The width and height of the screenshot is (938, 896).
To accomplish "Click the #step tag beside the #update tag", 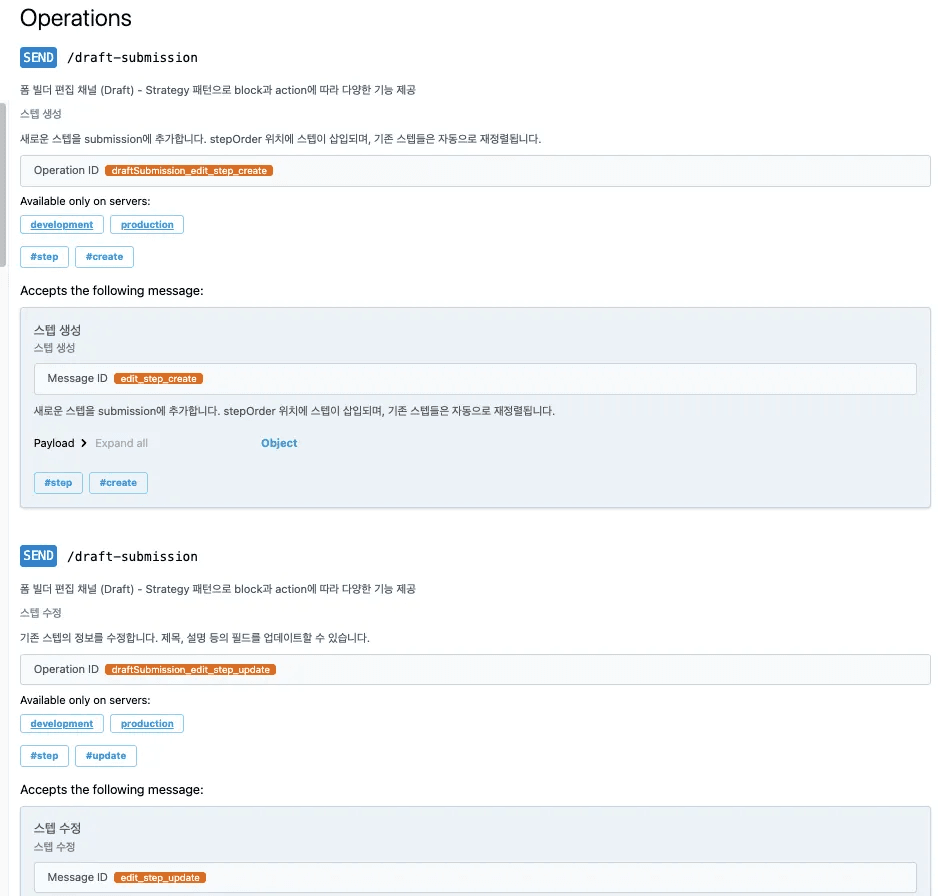I will pos(44,755).
